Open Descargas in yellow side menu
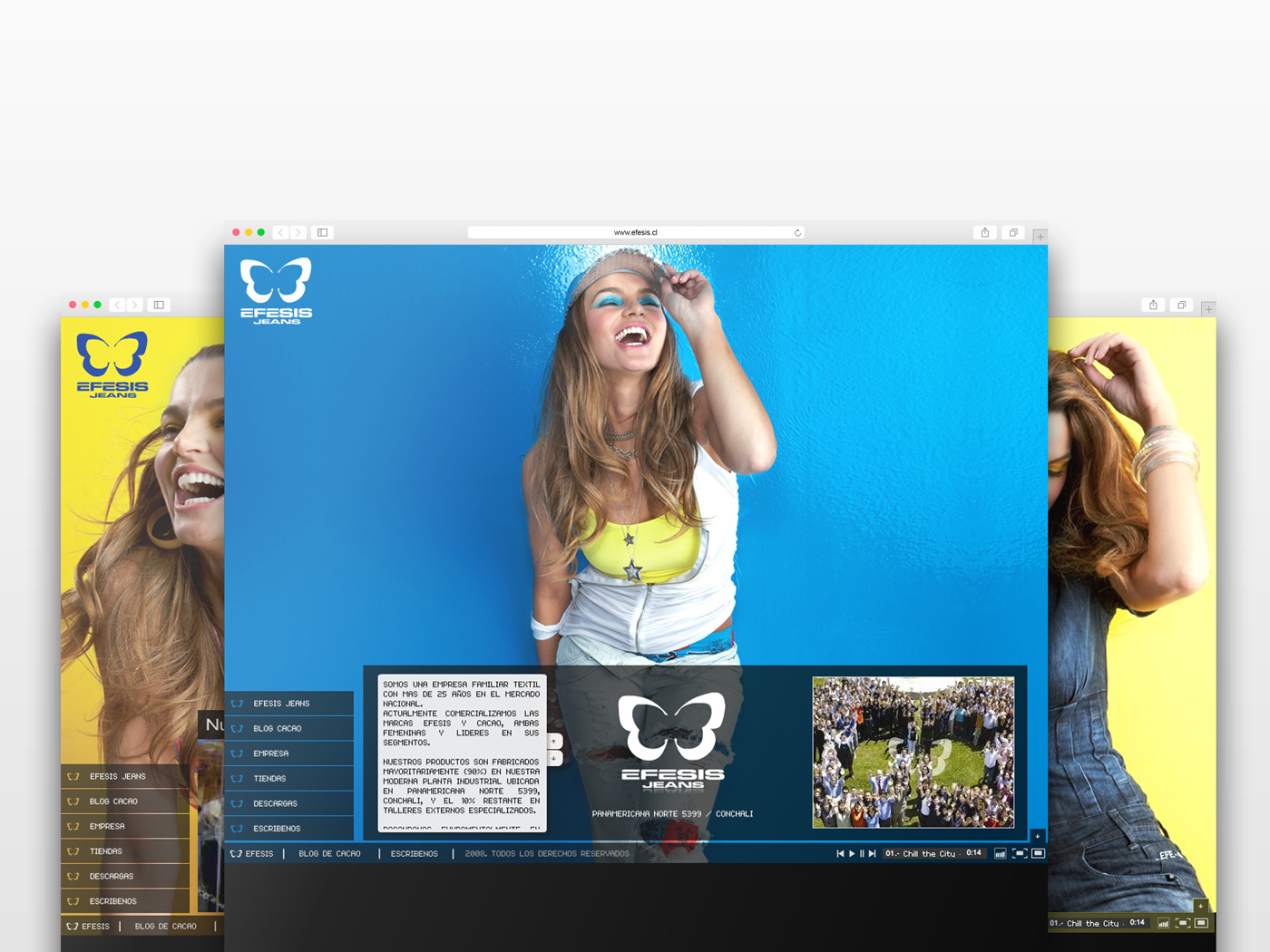 (125, 877)
